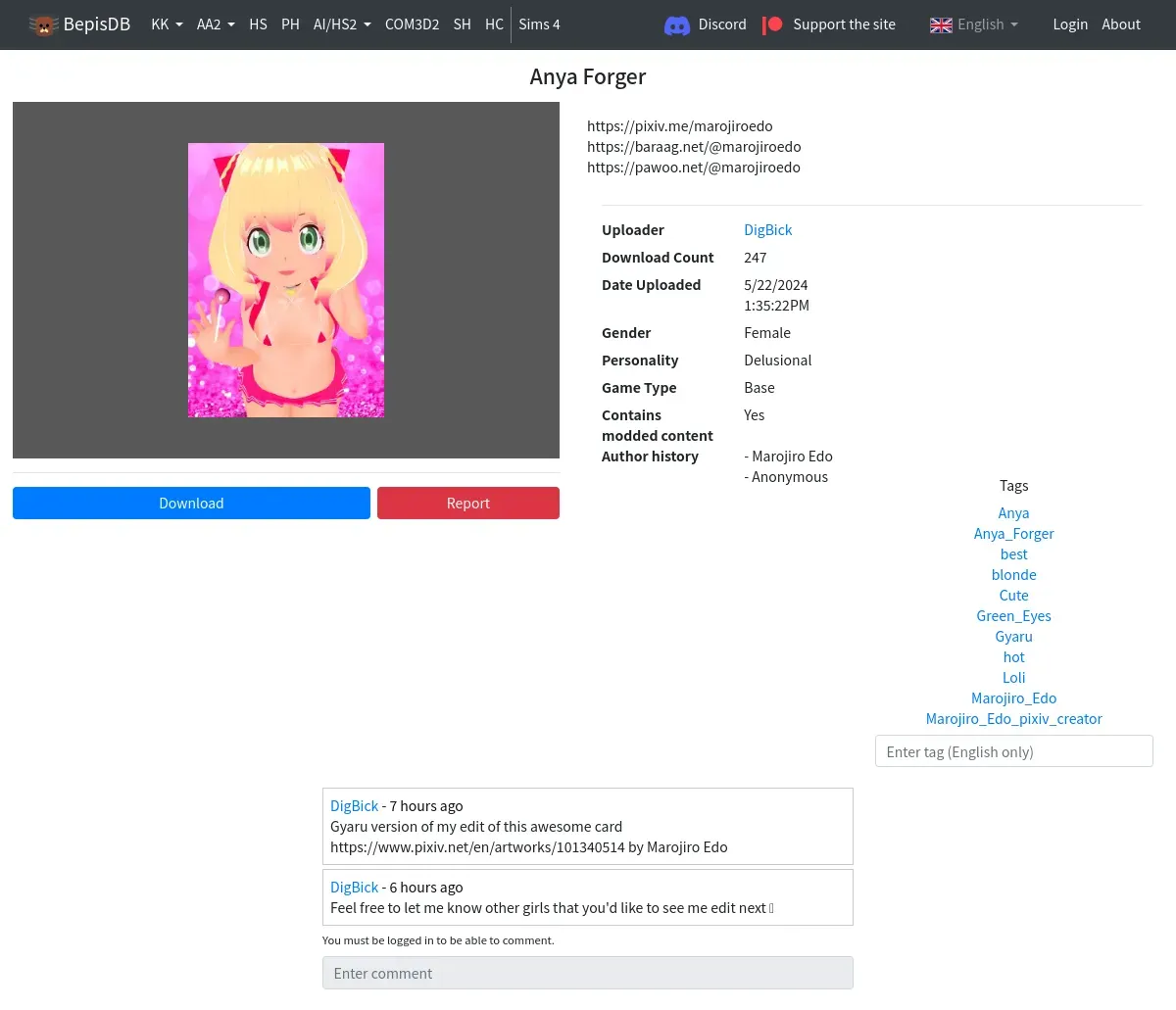
Task: Select the hot tag
Action: coord(1013,657)
